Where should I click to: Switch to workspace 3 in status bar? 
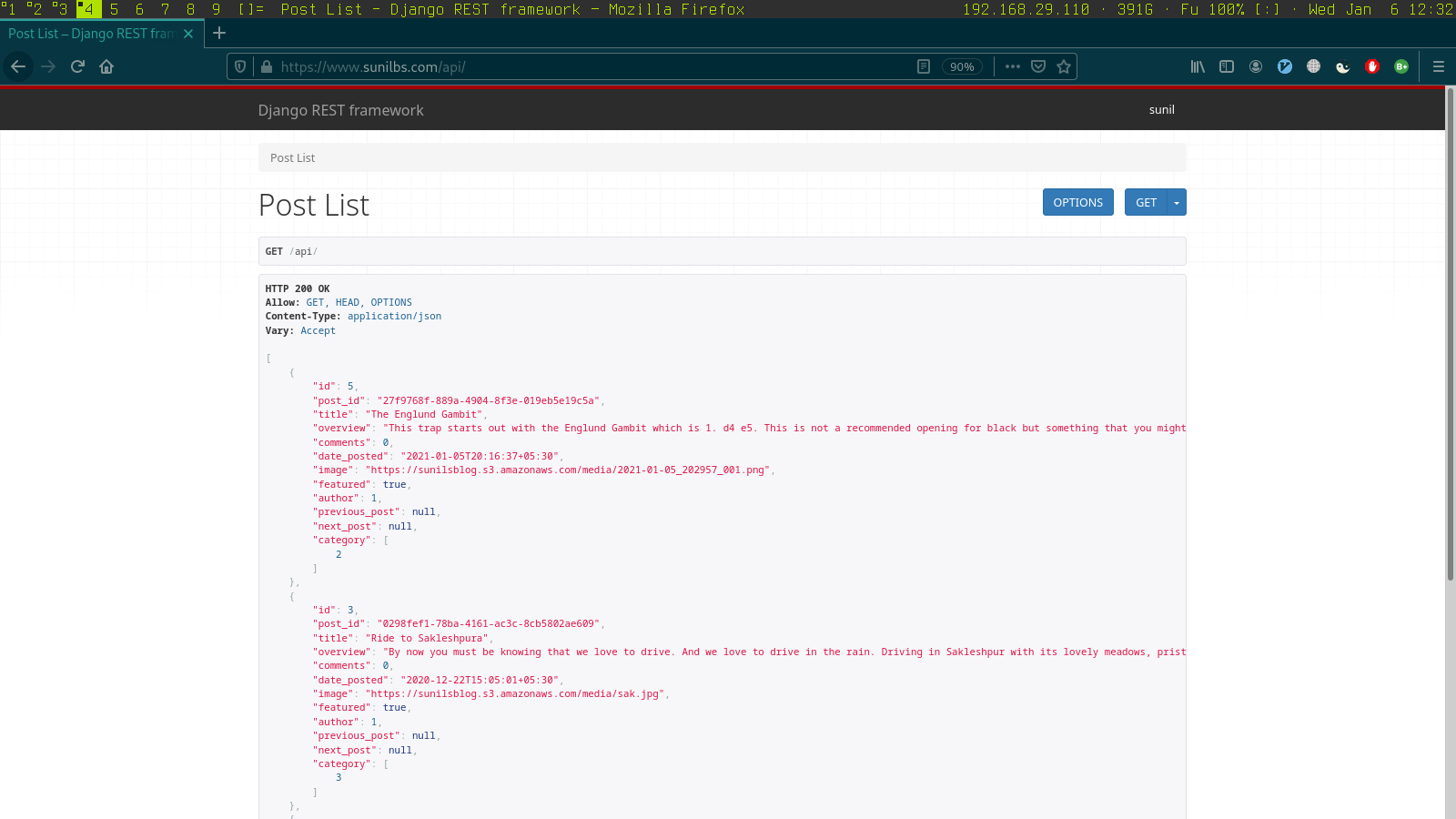[x=61, y=9]
